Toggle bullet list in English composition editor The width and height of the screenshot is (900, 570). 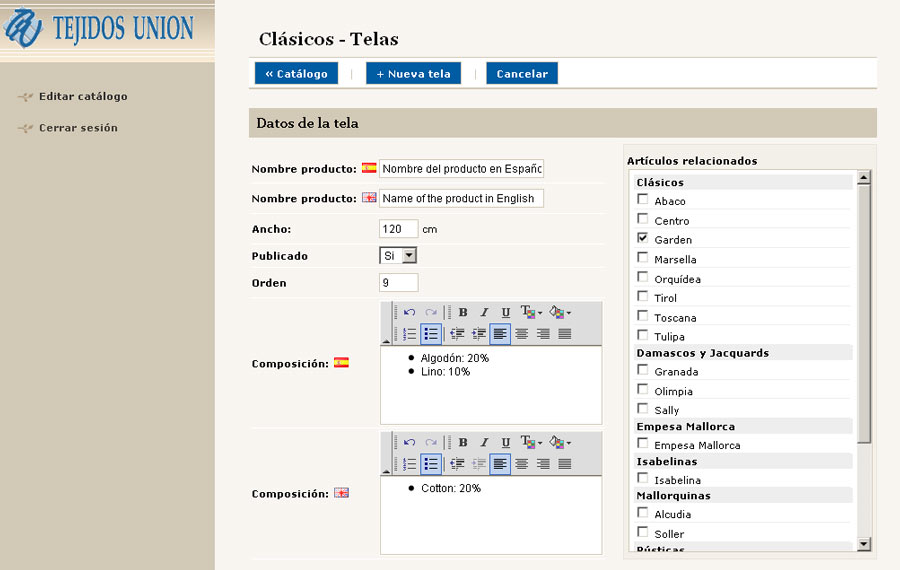pyautogui.click(x=431, y=464)
